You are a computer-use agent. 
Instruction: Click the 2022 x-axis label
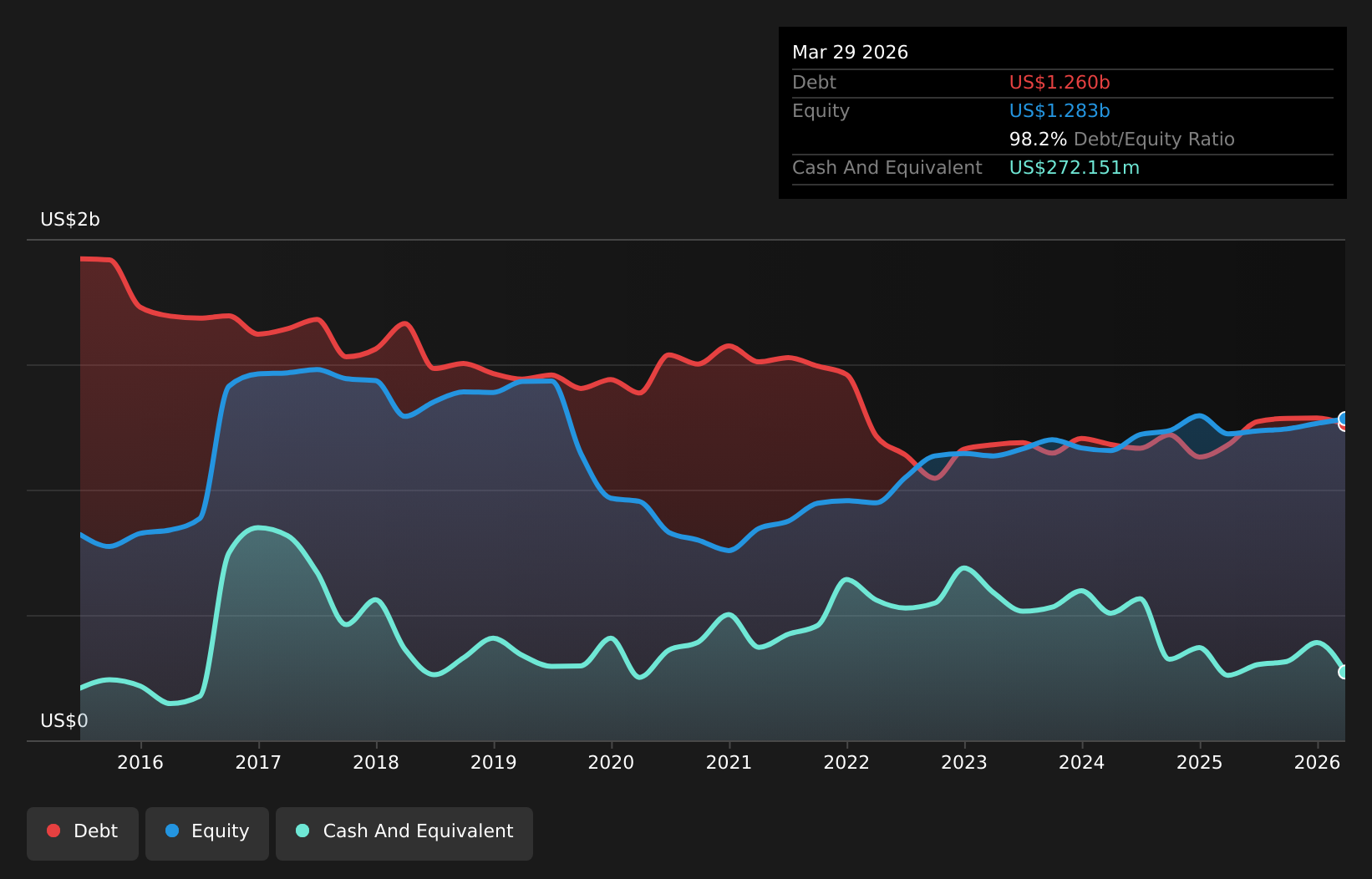[847, 762]
